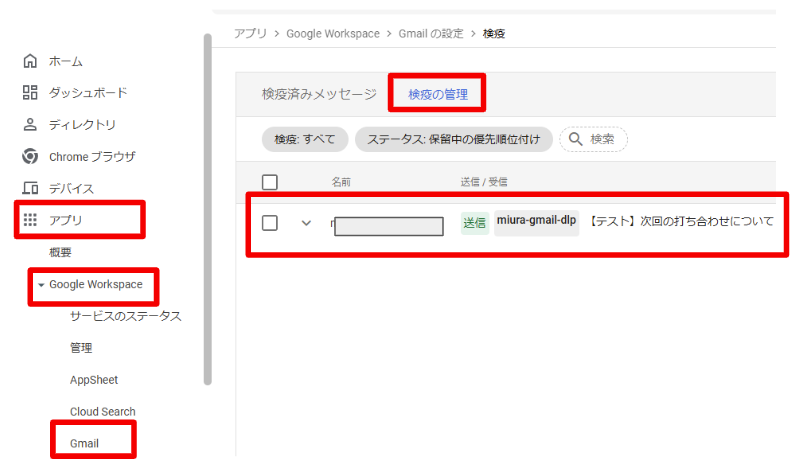
Task: Click the アプリ breadcrumb link
Action: tap(250, 33)
